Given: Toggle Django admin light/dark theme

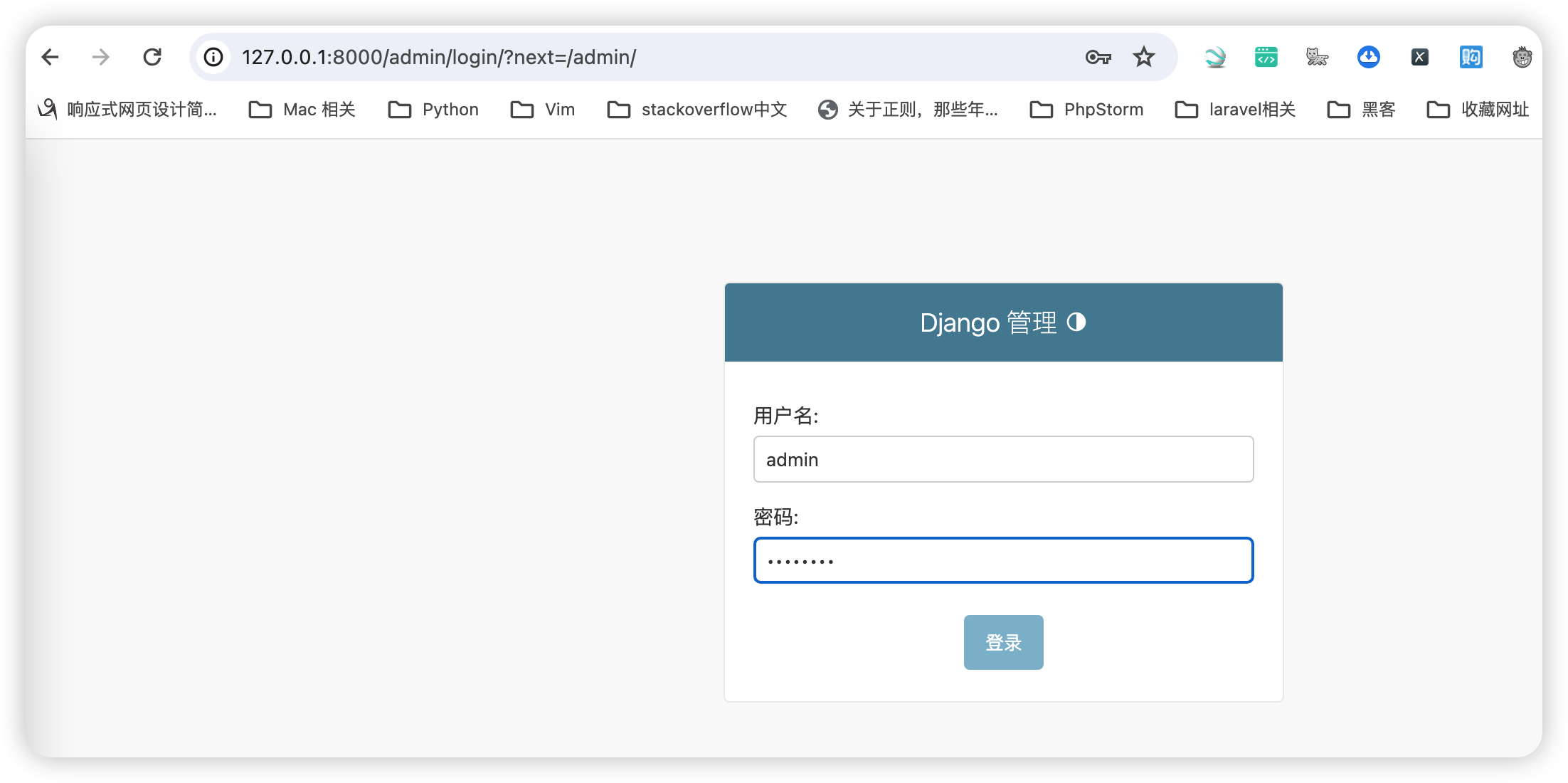Looking at the screenshot, I should pos(1076,322).
